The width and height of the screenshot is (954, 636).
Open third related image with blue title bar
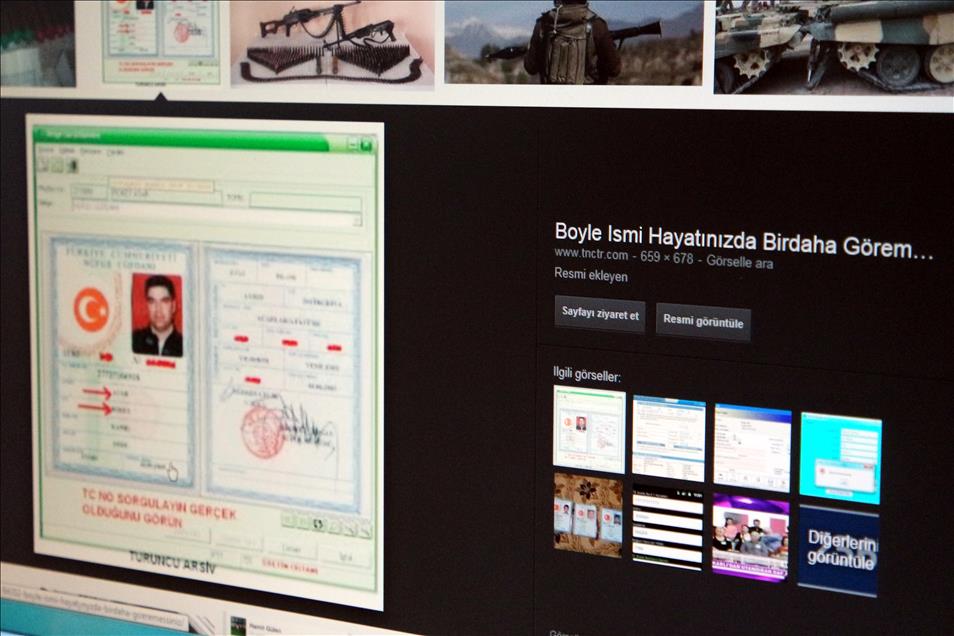click(x=752, y=447)
